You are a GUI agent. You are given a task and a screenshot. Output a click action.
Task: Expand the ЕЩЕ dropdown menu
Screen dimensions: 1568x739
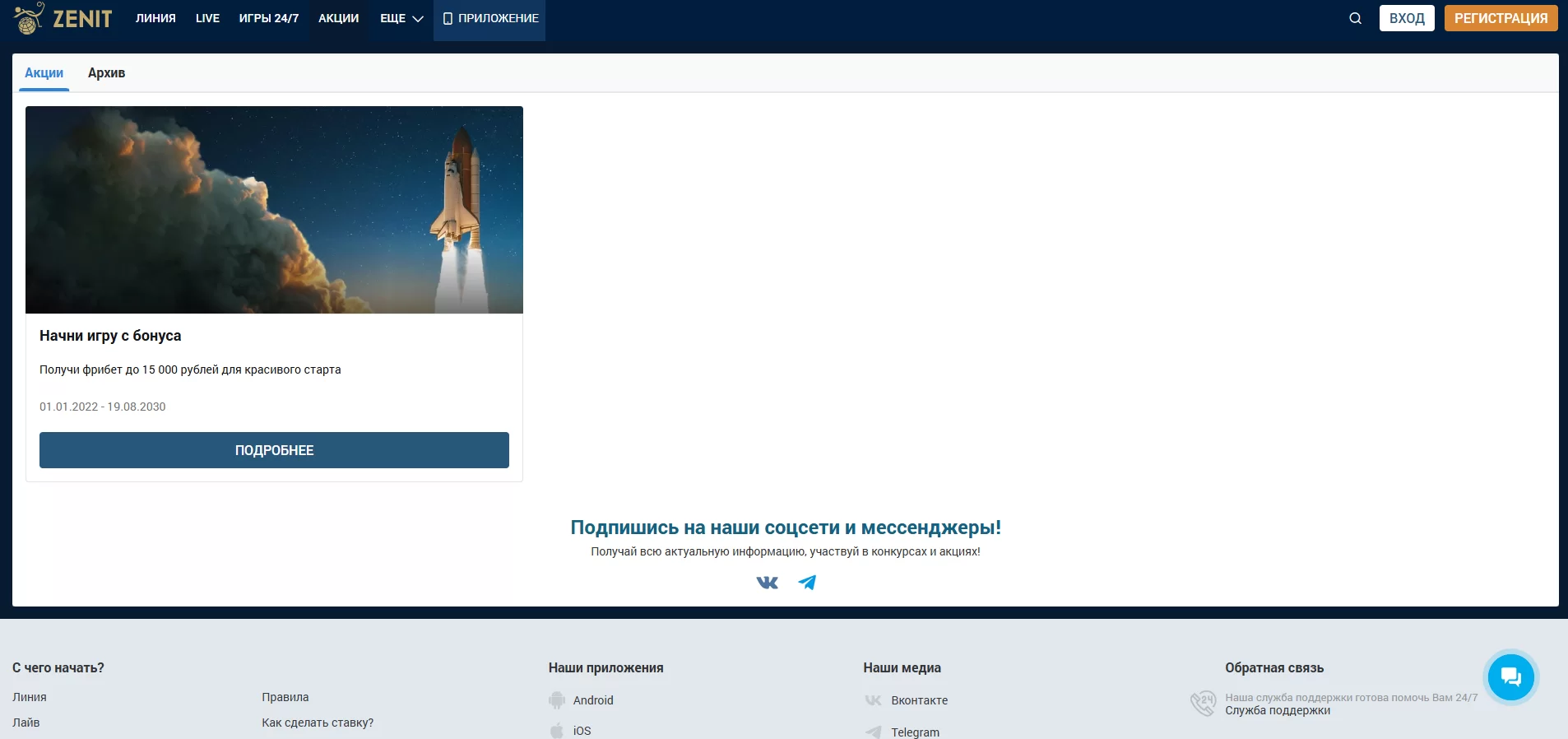(x=401, y=18)
